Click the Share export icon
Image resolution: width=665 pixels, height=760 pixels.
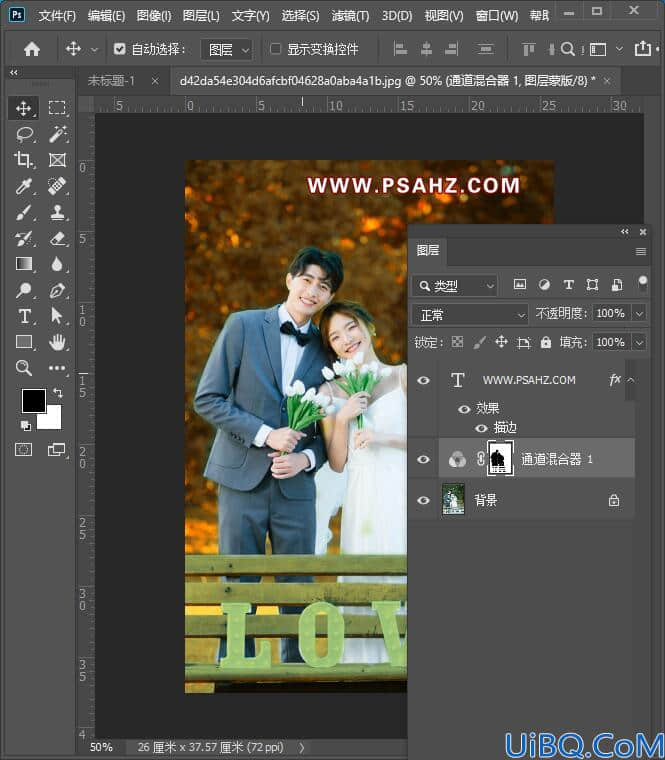(643, 48)
